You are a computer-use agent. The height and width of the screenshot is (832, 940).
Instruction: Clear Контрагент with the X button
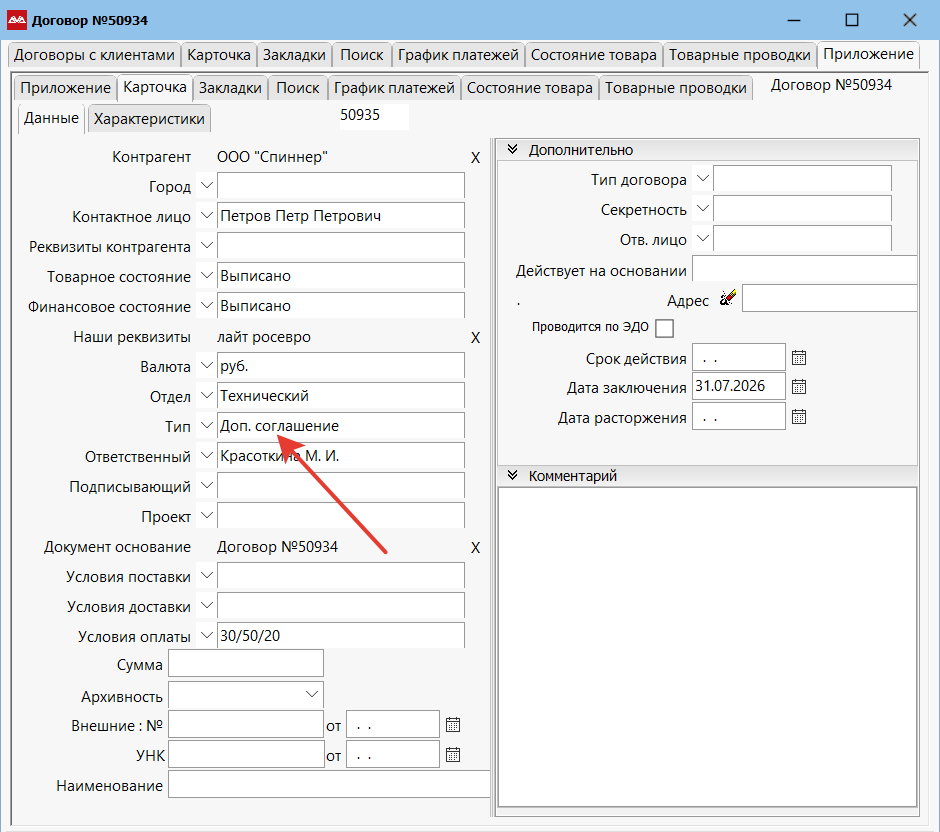pos(475,158)
